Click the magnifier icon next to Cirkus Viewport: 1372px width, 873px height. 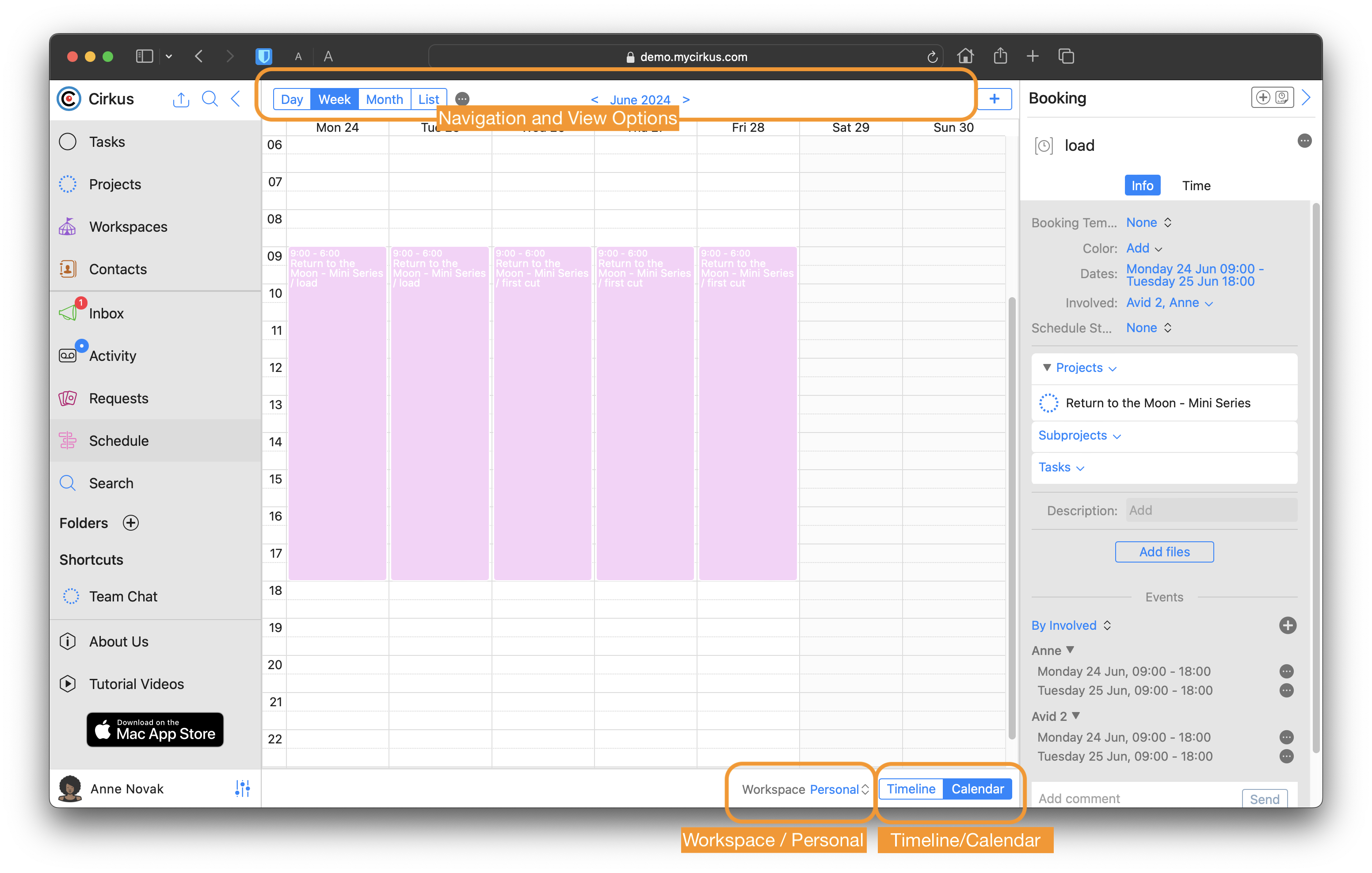pyautogui.click(x=210, y=99)
